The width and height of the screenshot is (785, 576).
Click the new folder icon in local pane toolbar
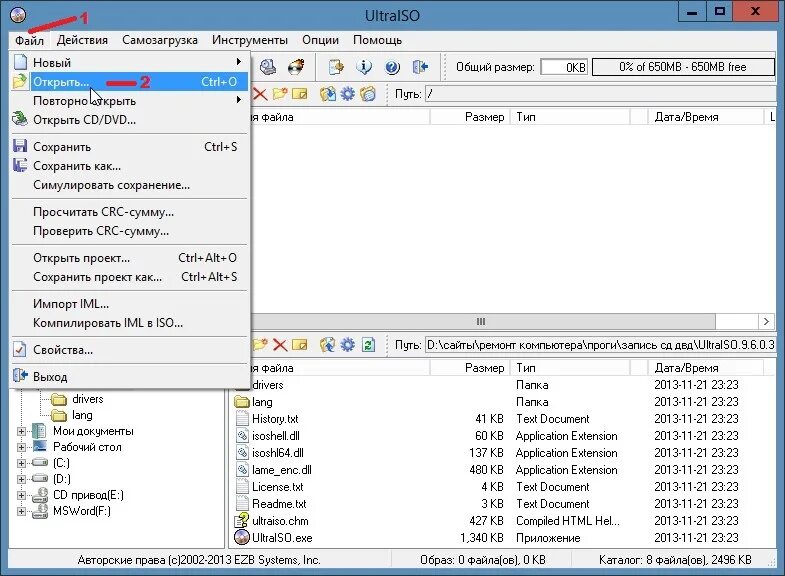[x=260, y=345]
